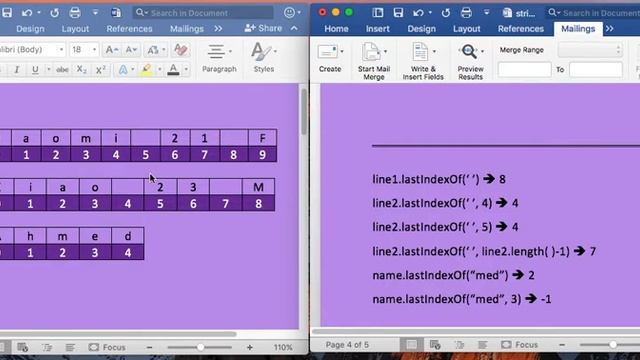Click Save icon in right Word window

tap(398, 13)
